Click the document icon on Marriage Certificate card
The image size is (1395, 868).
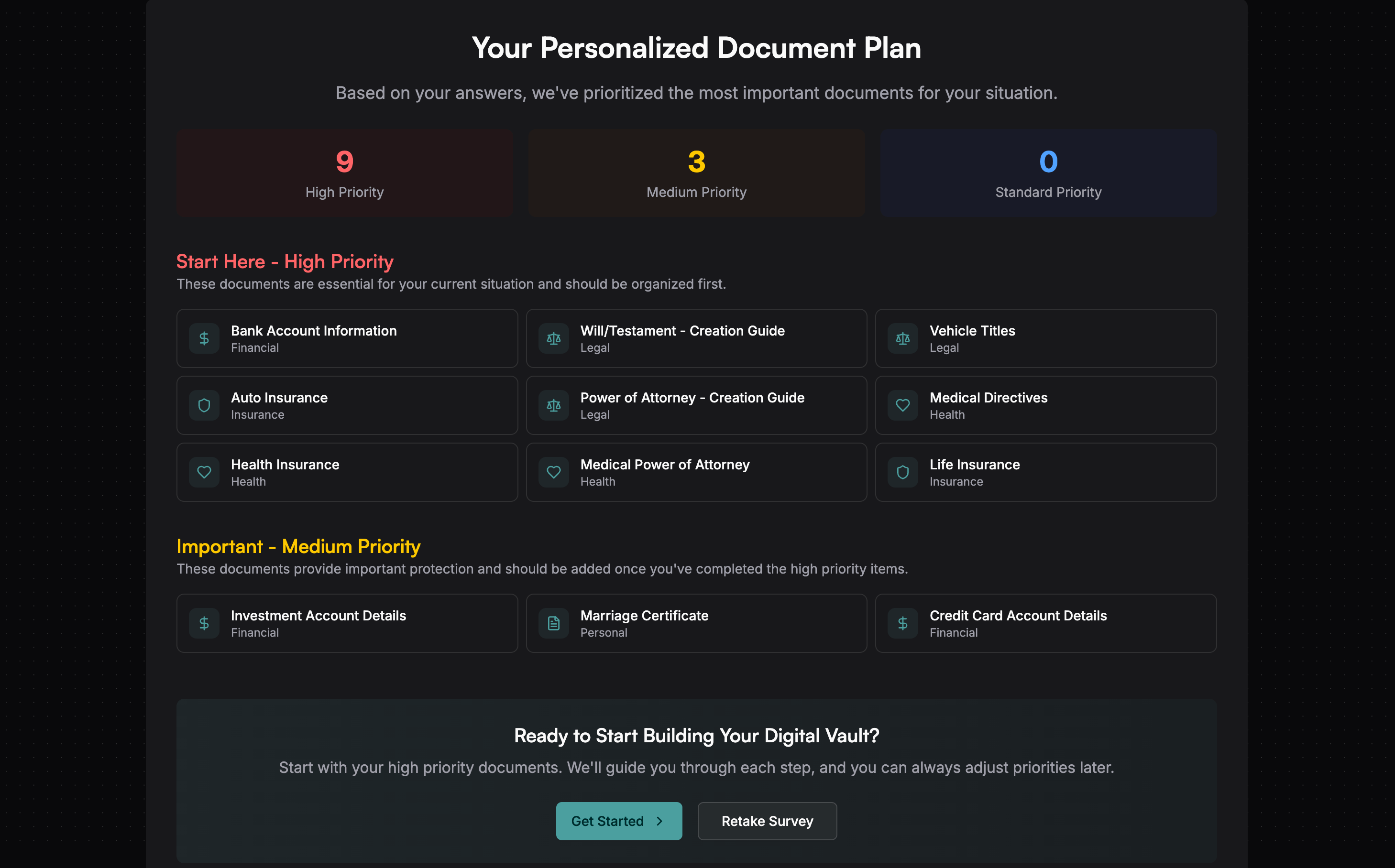[x=554, y=623]
